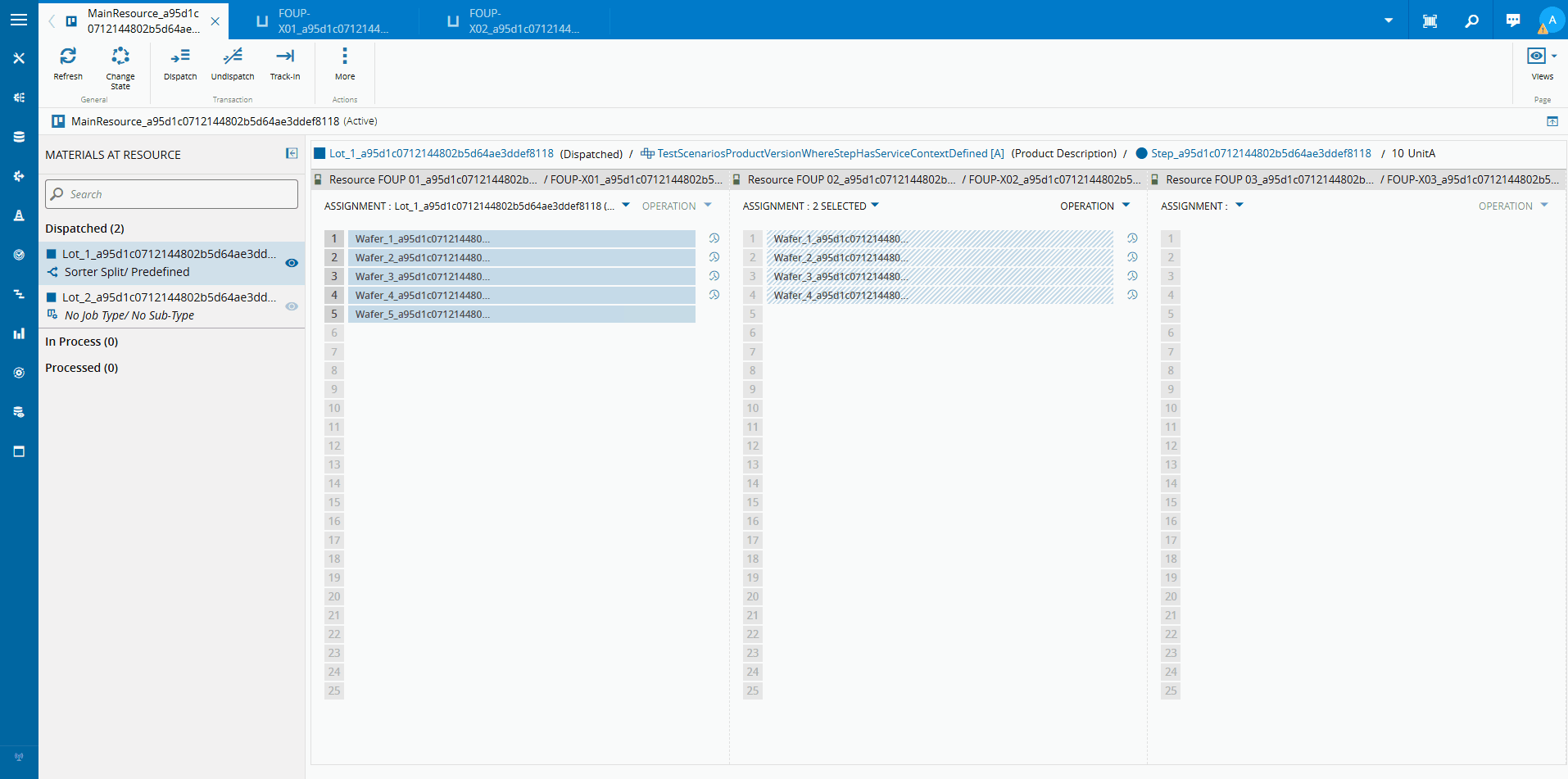Open TestScenariosProductVersion product link
The image size is (1568, 779).
tap(831, 153)
